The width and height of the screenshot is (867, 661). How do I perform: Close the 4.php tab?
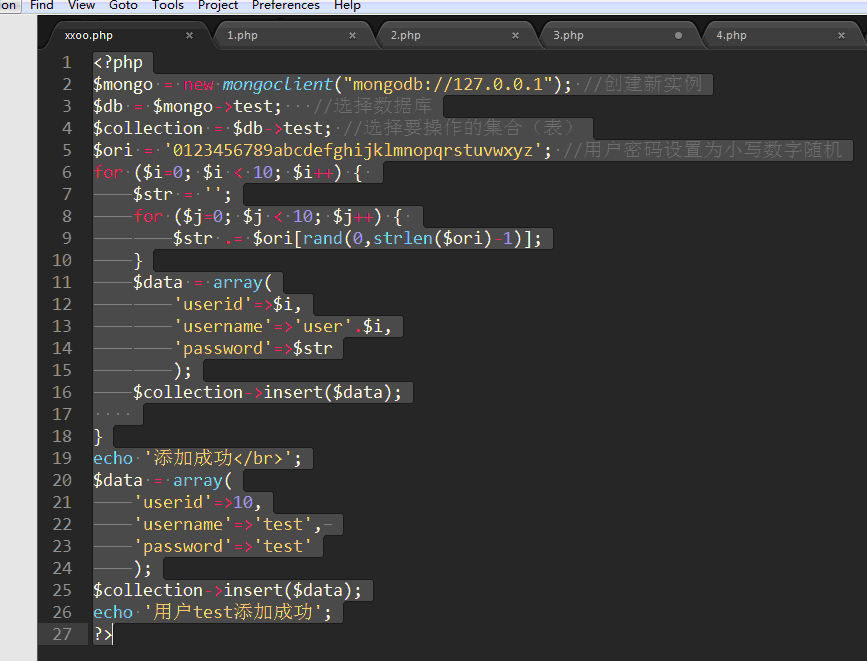click(841, 35)
